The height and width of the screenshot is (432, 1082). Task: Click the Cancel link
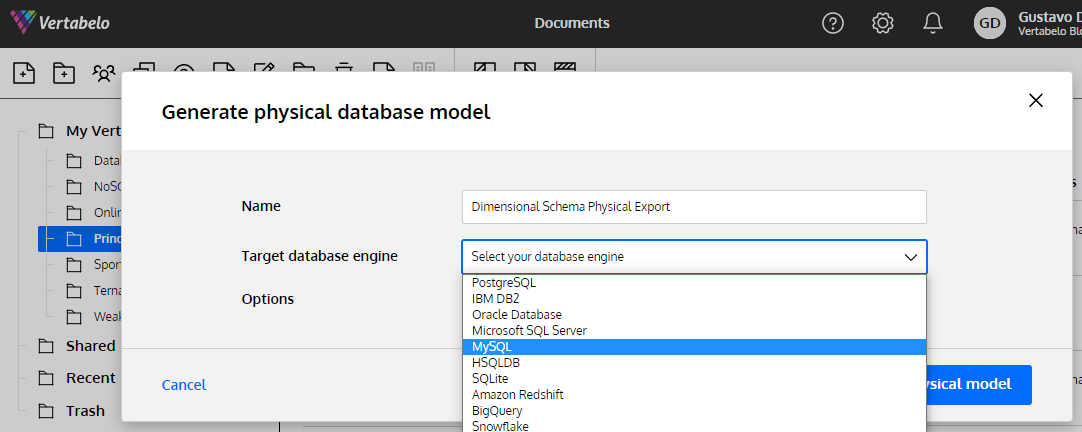(184, 385)
